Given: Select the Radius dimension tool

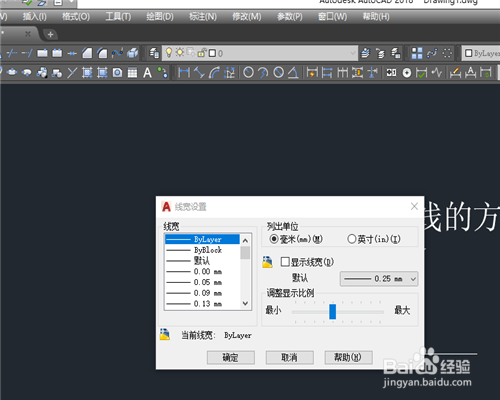Looking at the screenshot, I should tap(248, 72).
